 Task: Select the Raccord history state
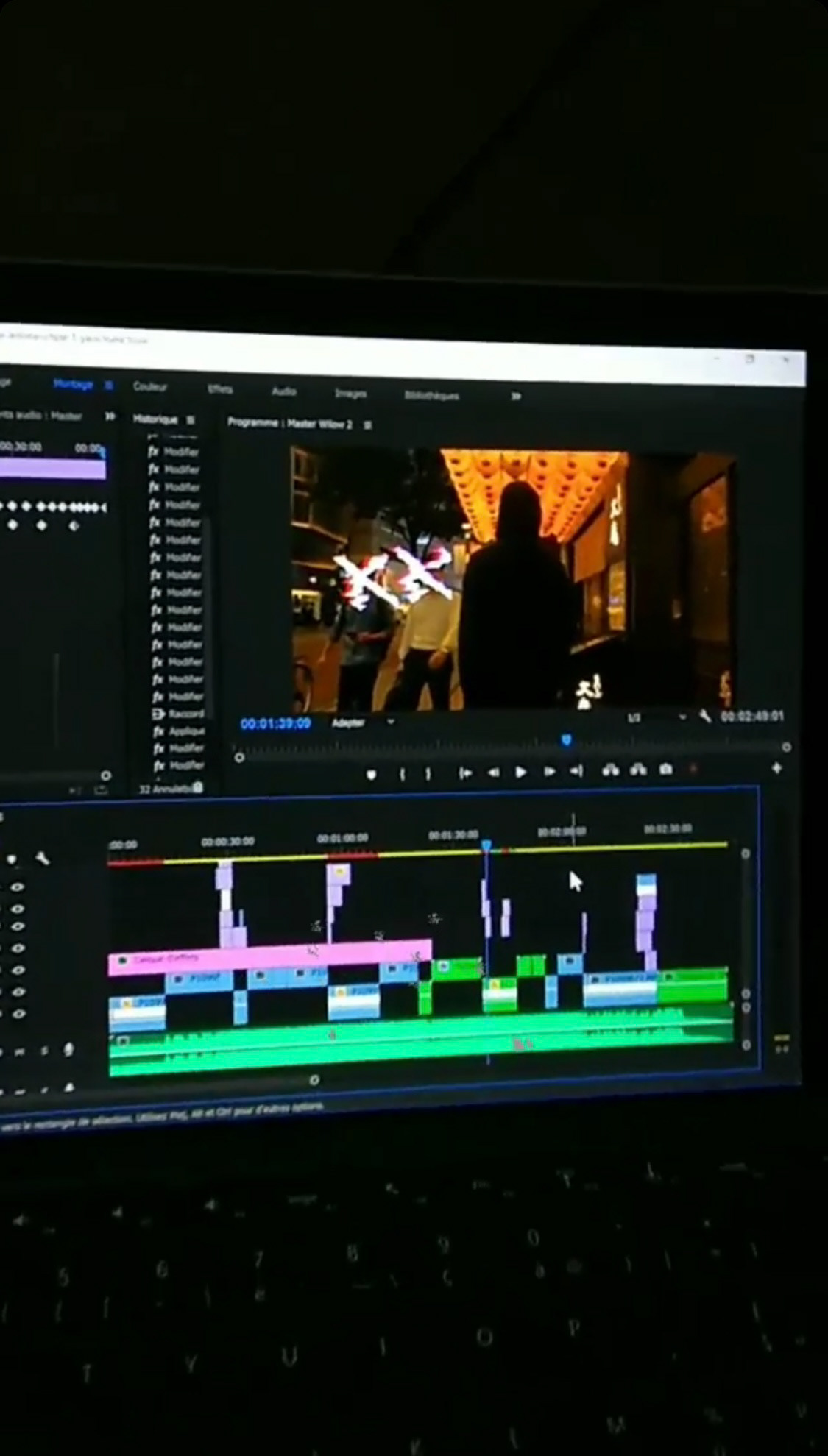[x=178, y=714]
